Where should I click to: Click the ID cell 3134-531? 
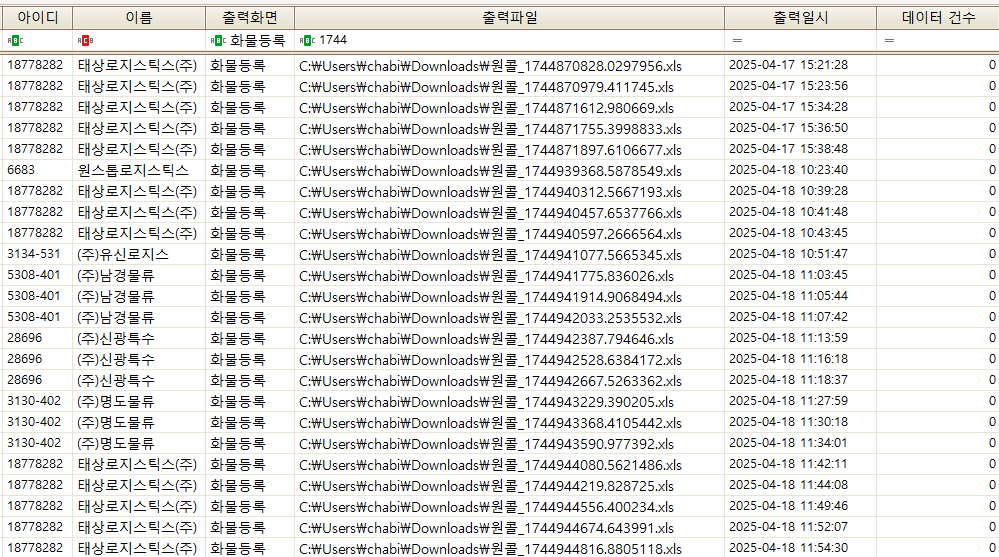[x=33, y=254]
